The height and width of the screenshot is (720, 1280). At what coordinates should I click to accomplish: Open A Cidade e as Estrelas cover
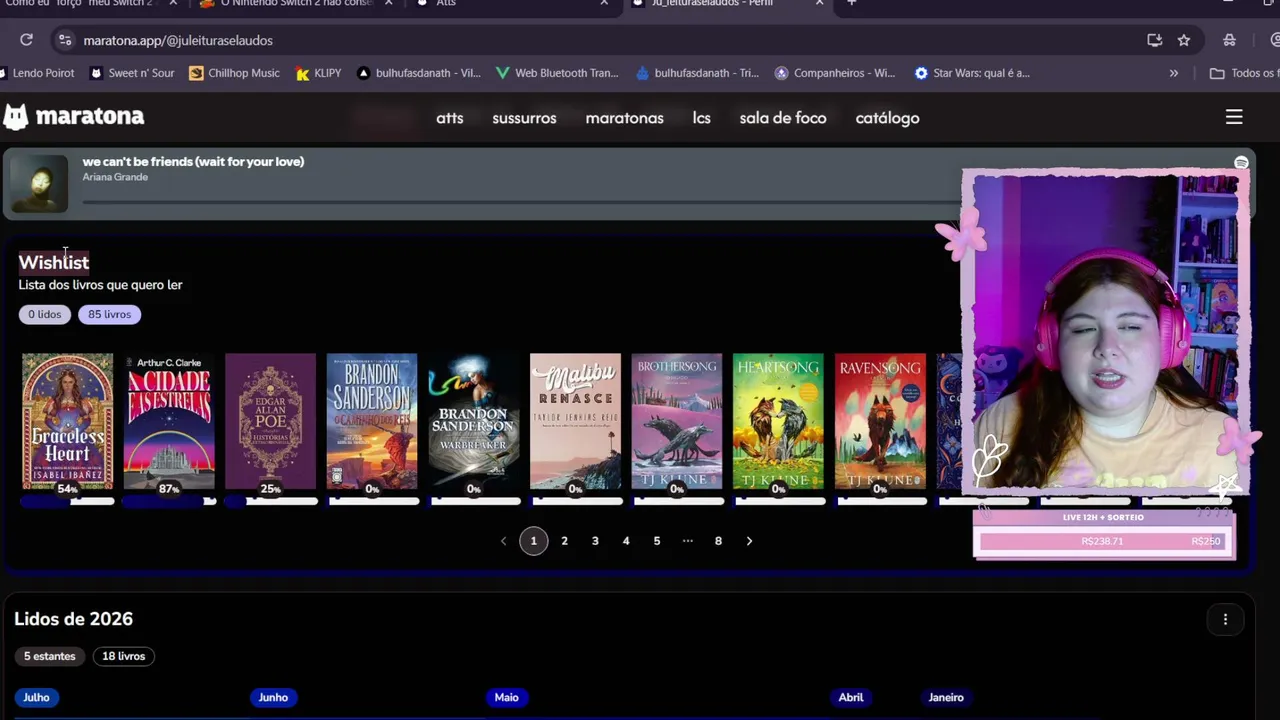tap(169, 421)
